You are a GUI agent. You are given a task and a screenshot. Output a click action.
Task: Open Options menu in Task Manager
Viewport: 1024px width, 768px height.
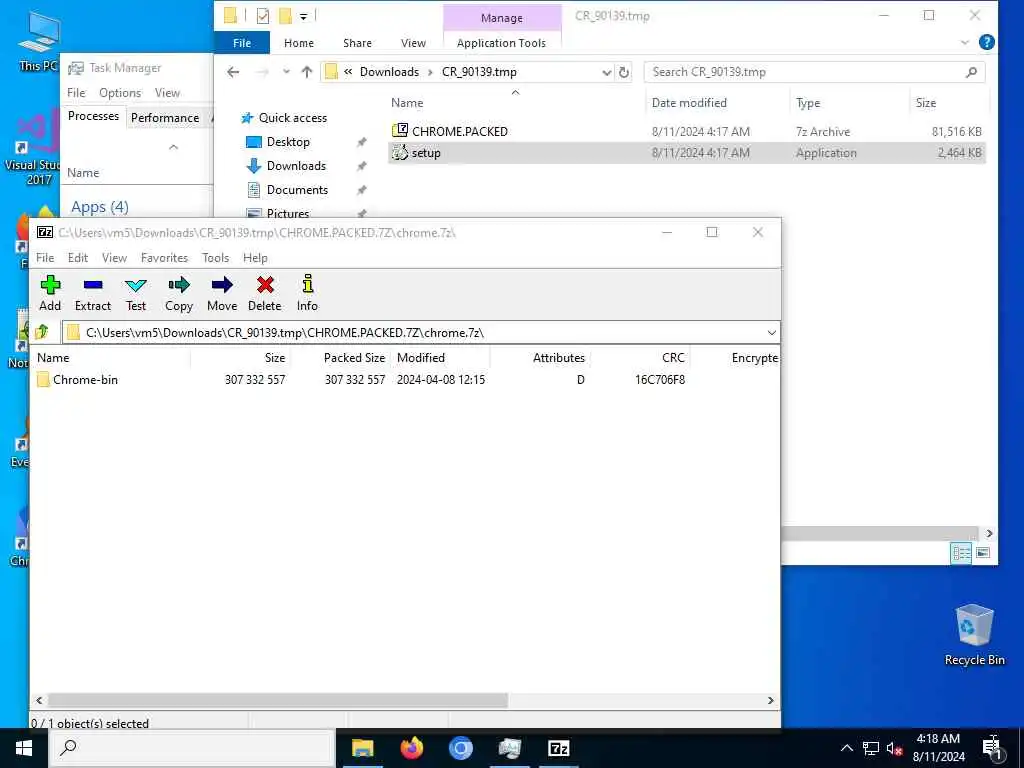[x=120, y=93]
